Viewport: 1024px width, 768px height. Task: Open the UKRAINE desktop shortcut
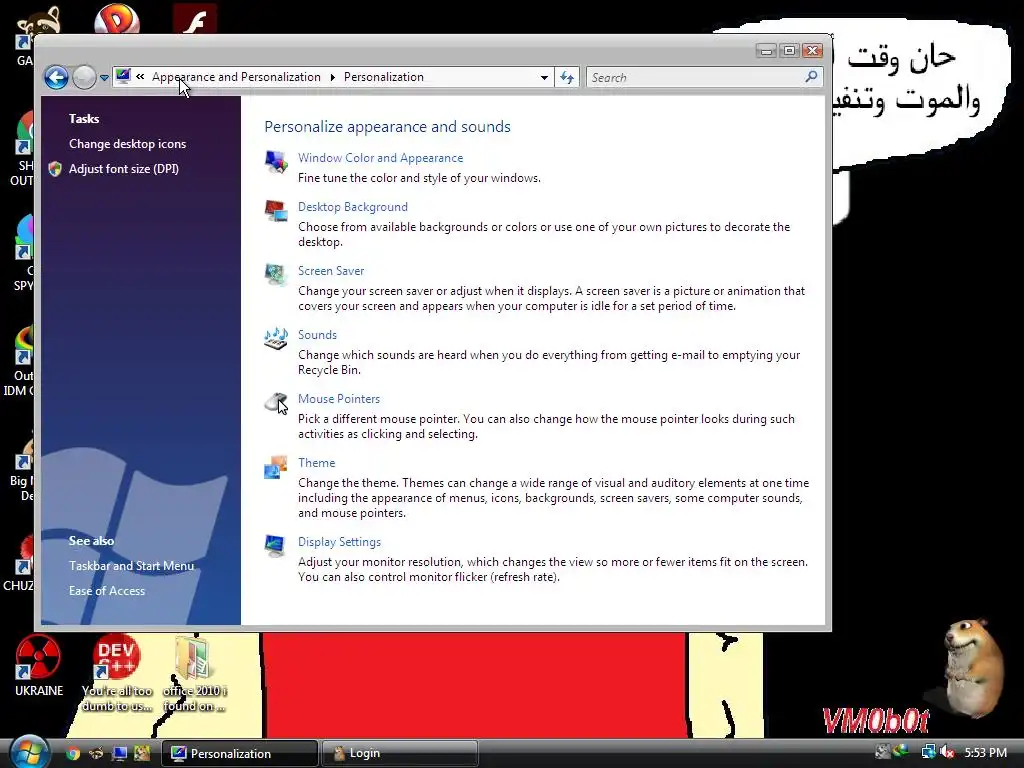(x=39, y=666)
